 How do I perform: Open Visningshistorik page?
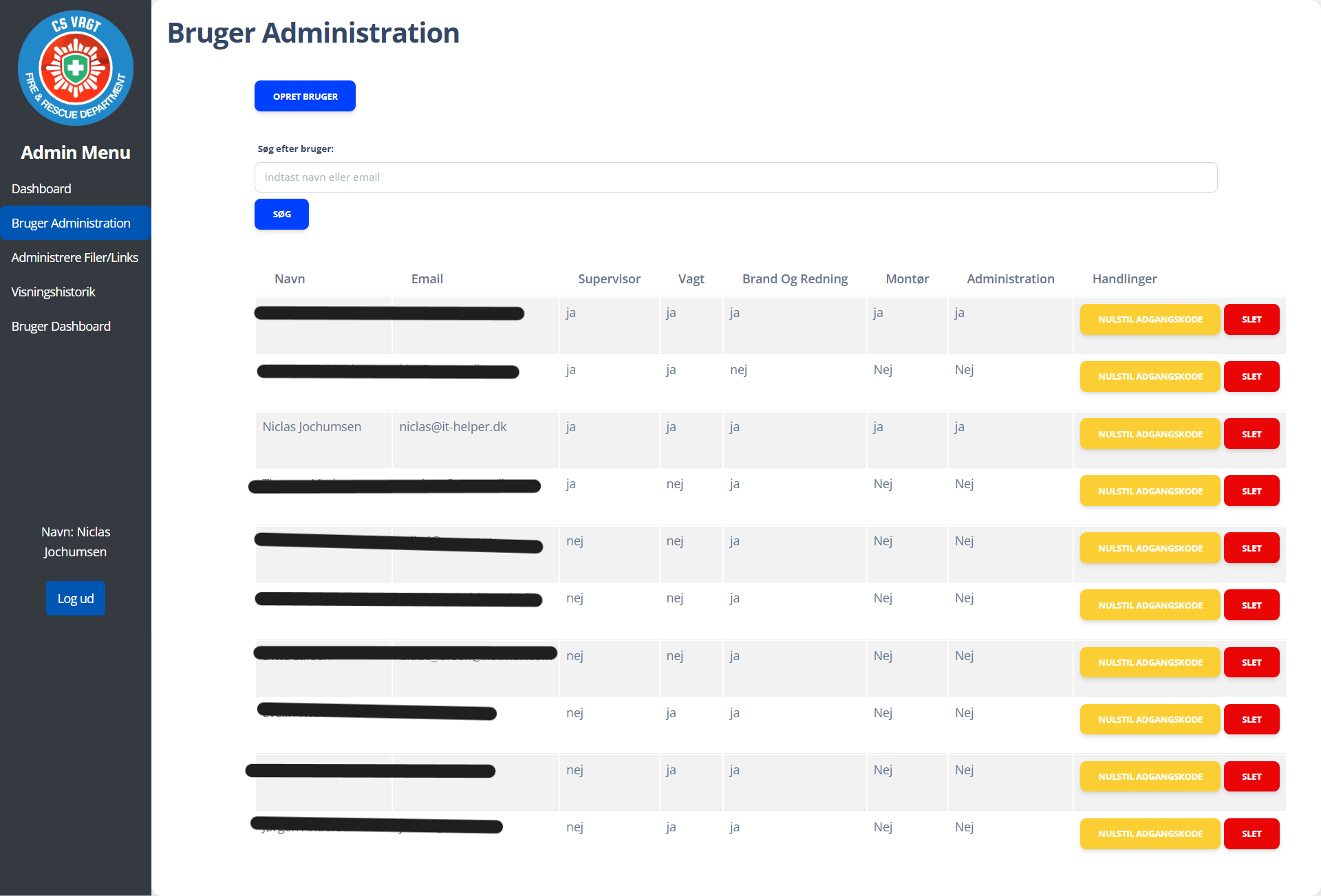(x=54, y=292)
